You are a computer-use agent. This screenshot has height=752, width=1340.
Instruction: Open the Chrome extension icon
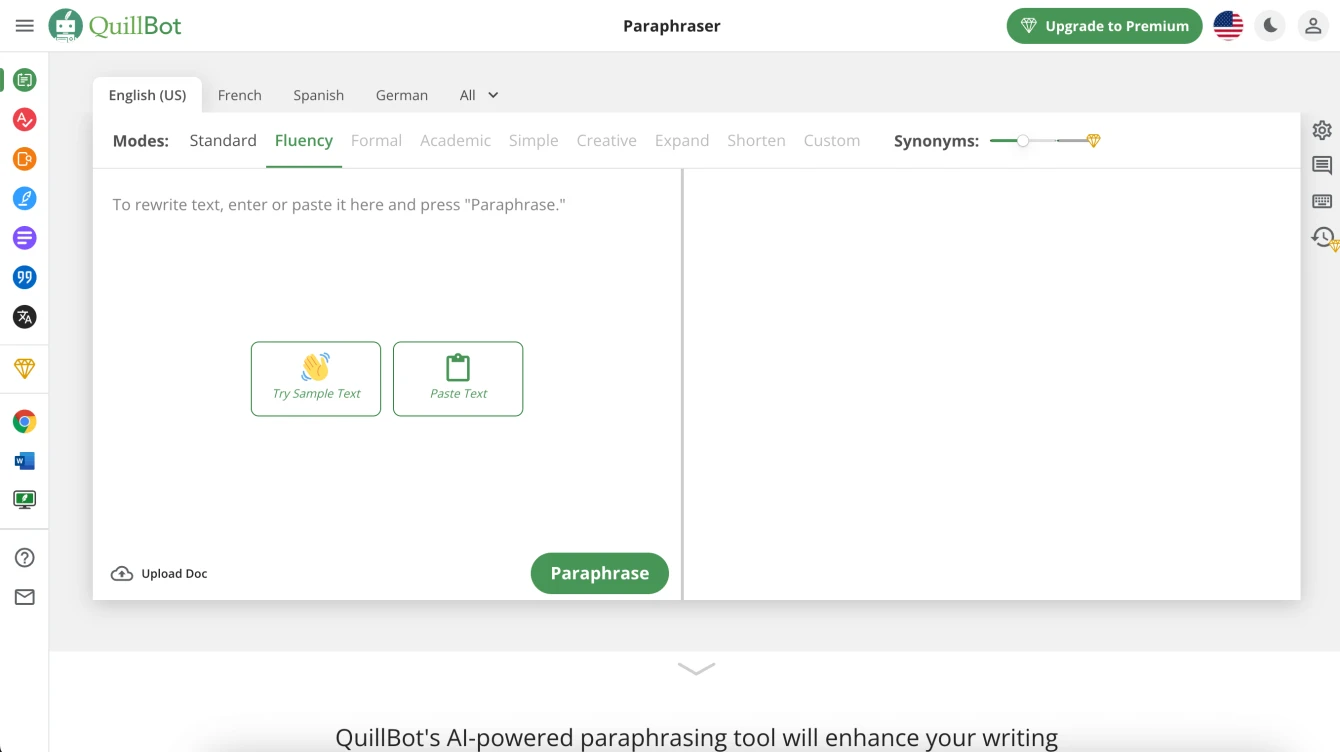click(25, 421)
